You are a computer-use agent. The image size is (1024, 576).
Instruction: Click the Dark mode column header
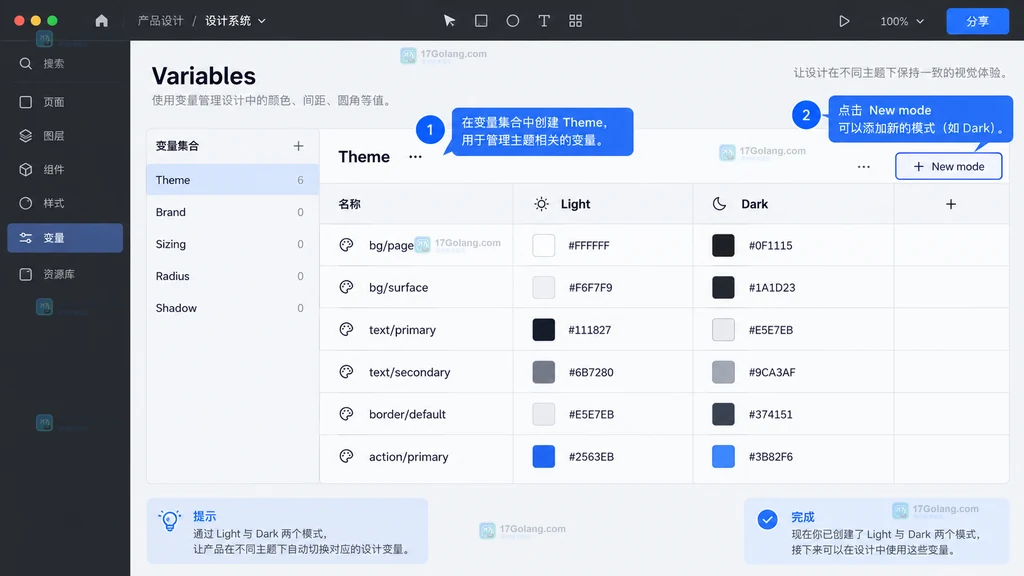[x=793, y=204]
